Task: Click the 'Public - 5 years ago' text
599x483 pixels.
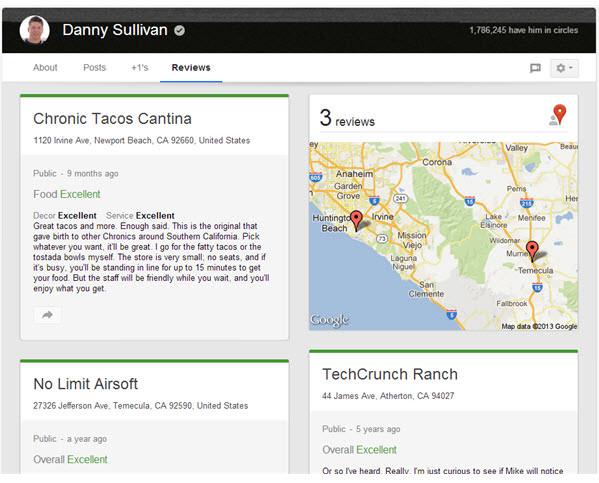Action: pos(361,429)
